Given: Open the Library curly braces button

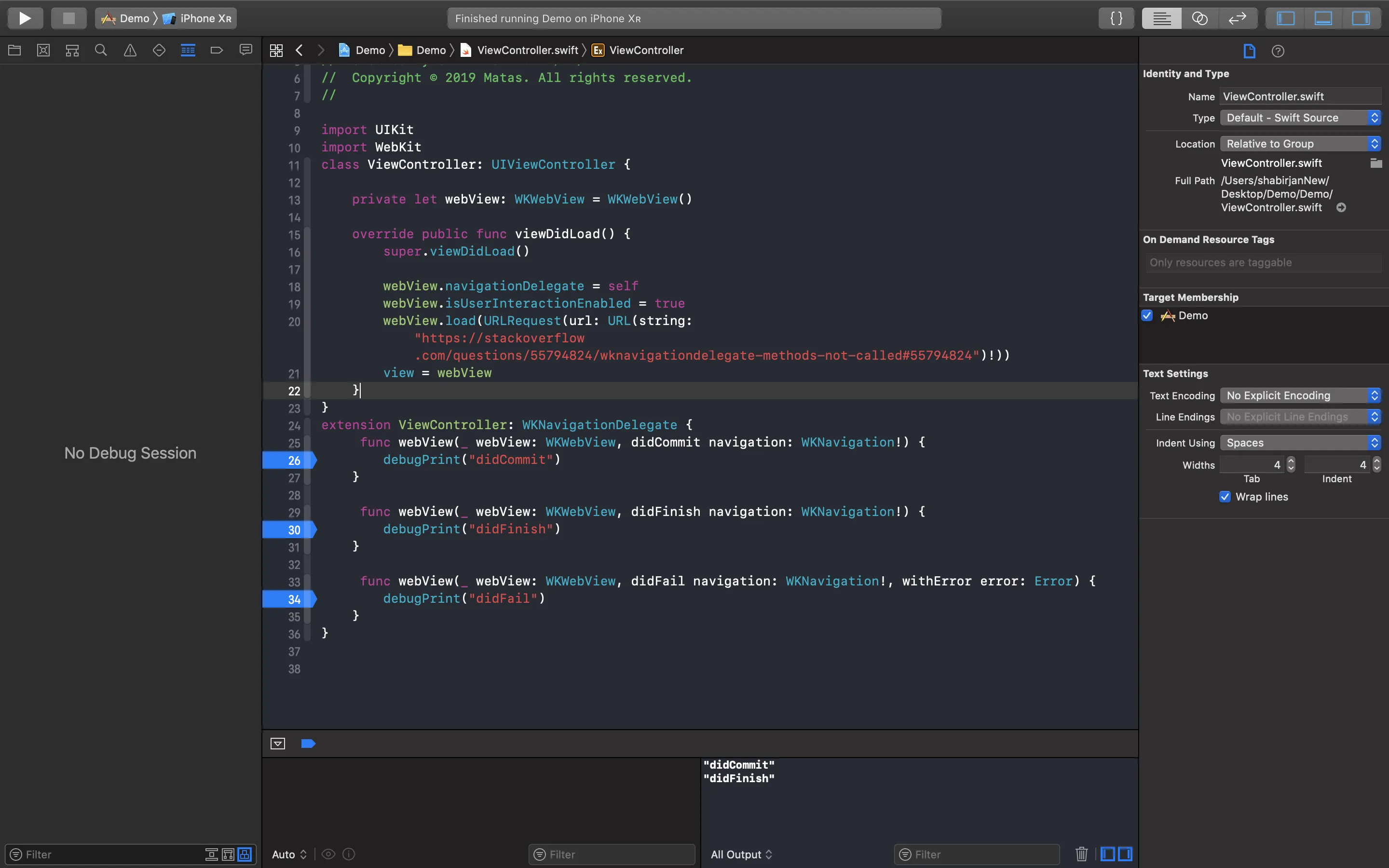Looking at the screenshot, I should pyautogui.click(x=1116, y=18).
